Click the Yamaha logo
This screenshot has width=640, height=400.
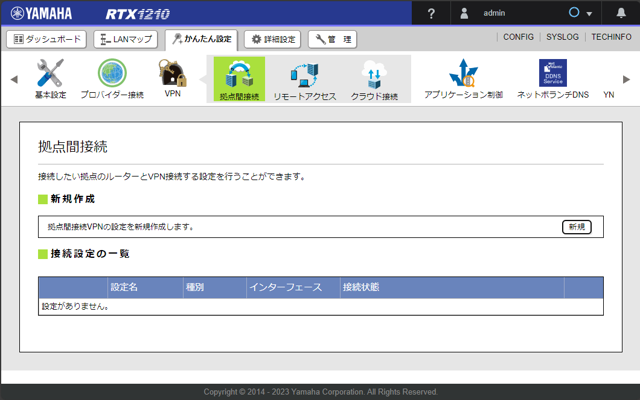tap(41, 13)
